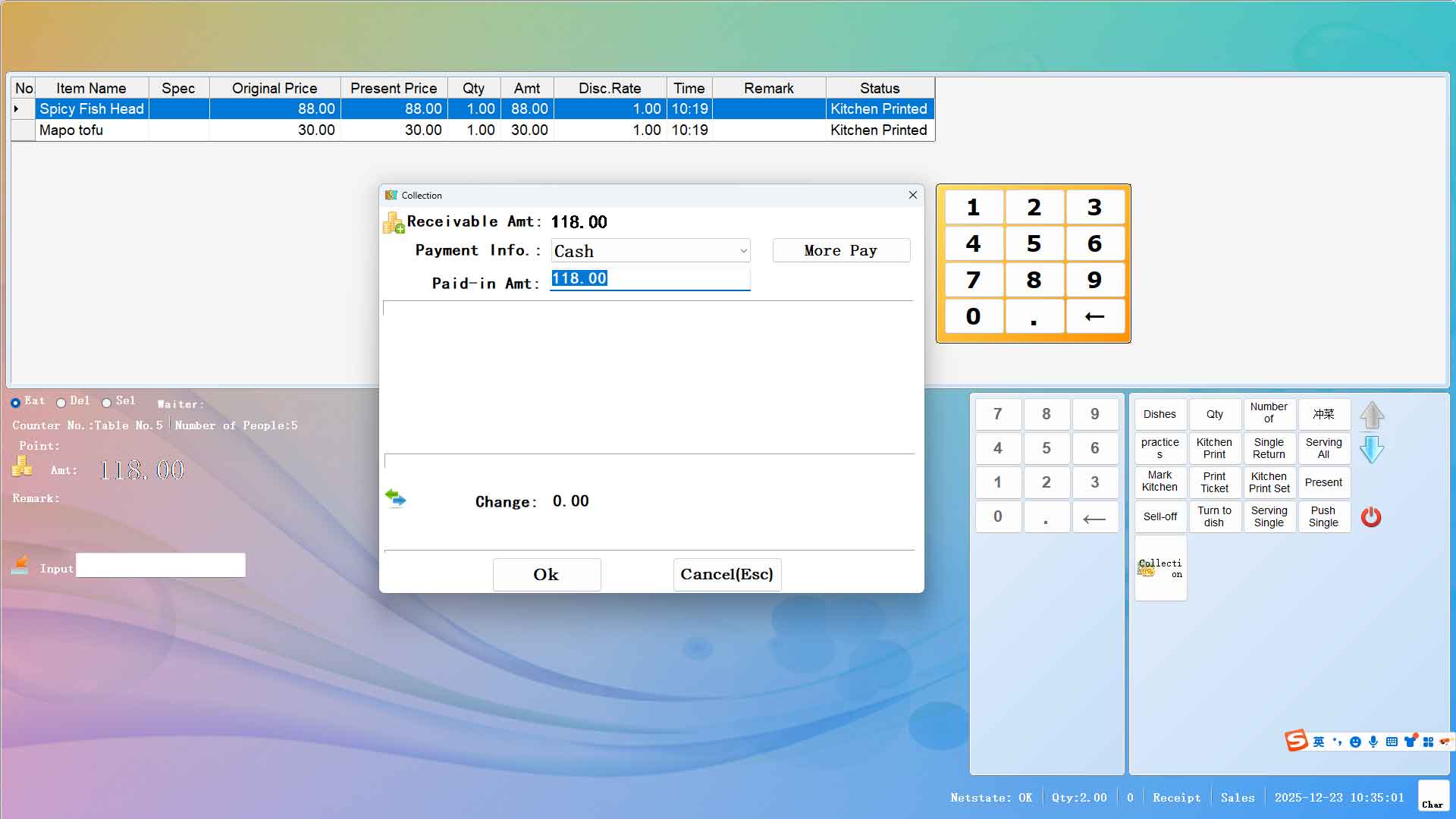Select the Del radio button

[x=61, y=403]
